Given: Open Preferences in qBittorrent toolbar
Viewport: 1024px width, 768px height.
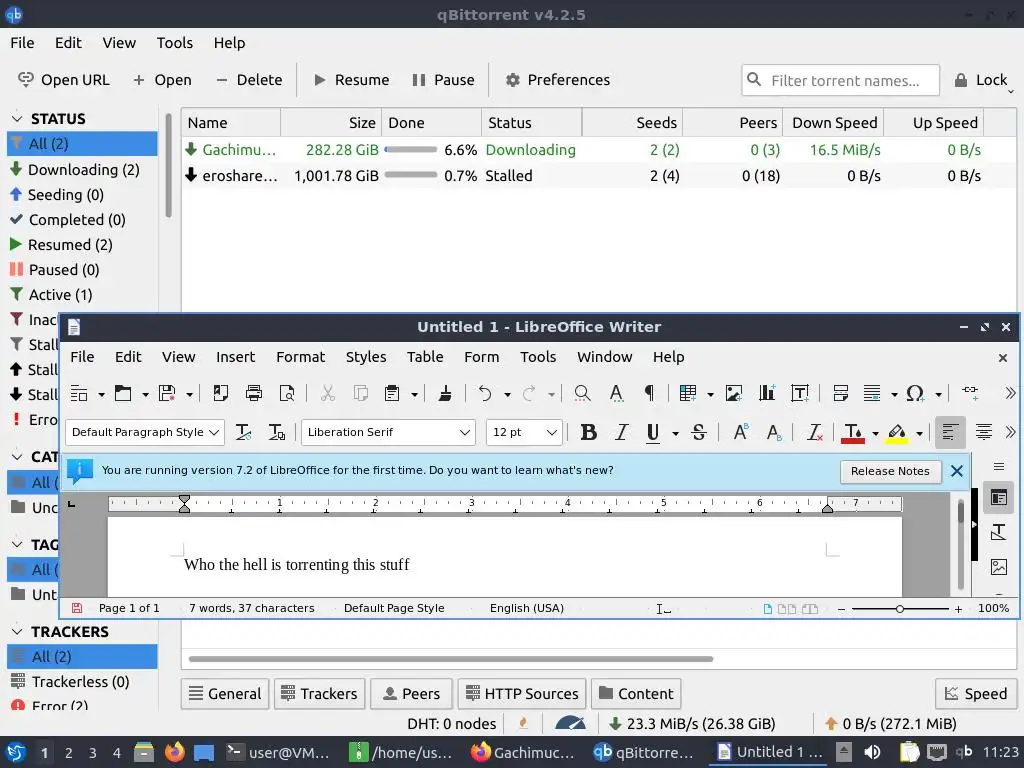Looking at the screenshot, I should [x=558, y=80].
